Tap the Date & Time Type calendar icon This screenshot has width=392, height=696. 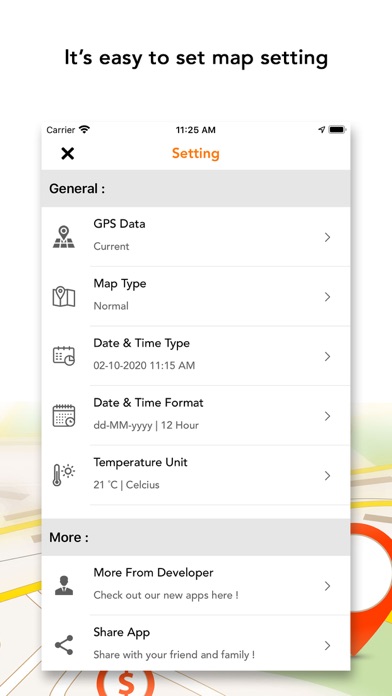coord(64,356)
